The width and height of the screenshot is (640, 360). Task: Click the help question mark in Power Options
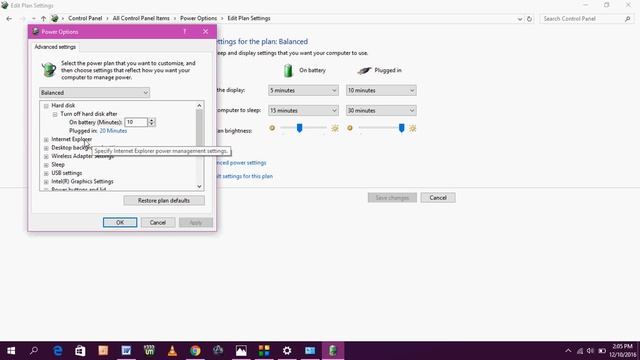tap(184, 31)
